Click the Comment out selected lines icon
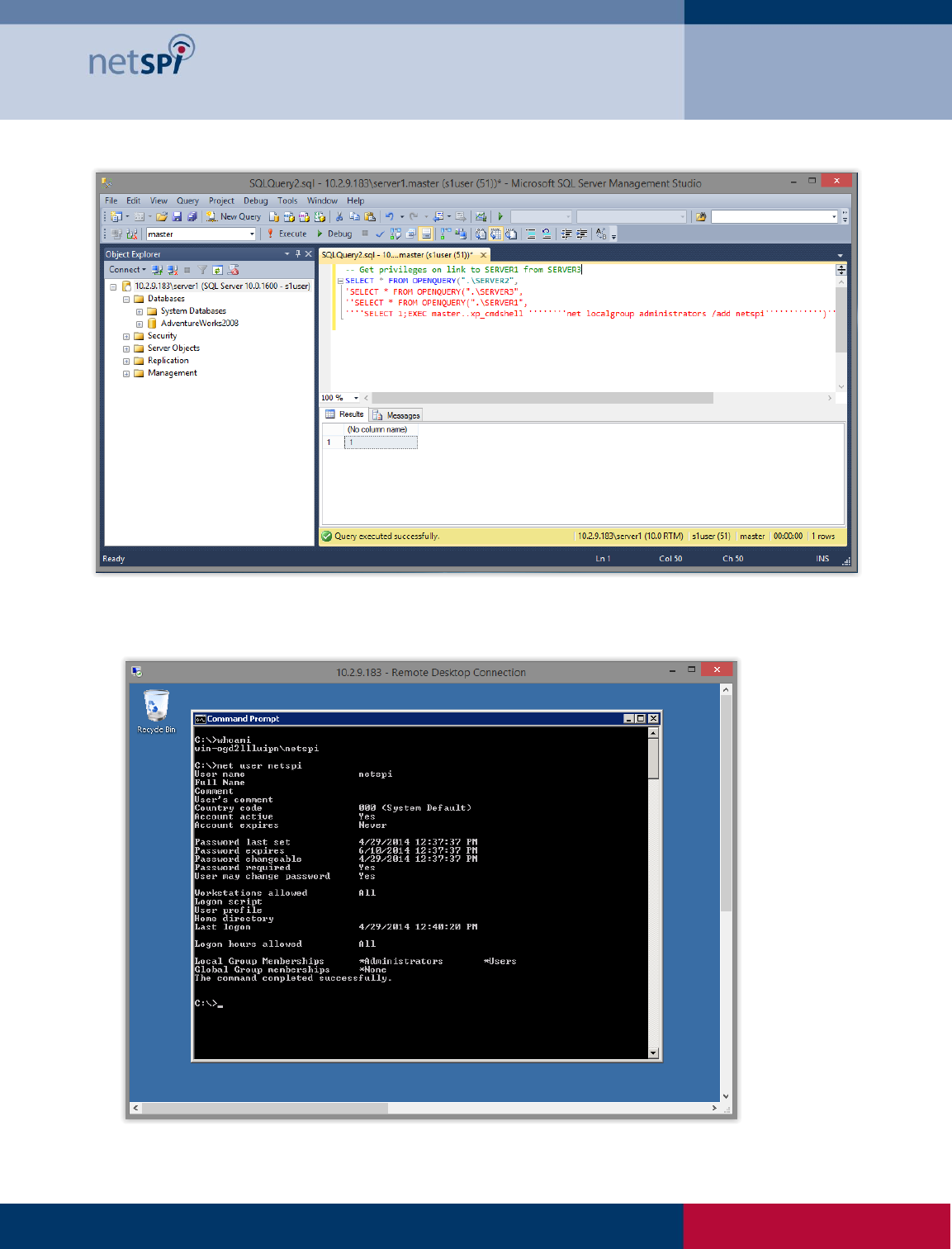952x1249 pixels. pyautogui.click(x=531, y=234)
